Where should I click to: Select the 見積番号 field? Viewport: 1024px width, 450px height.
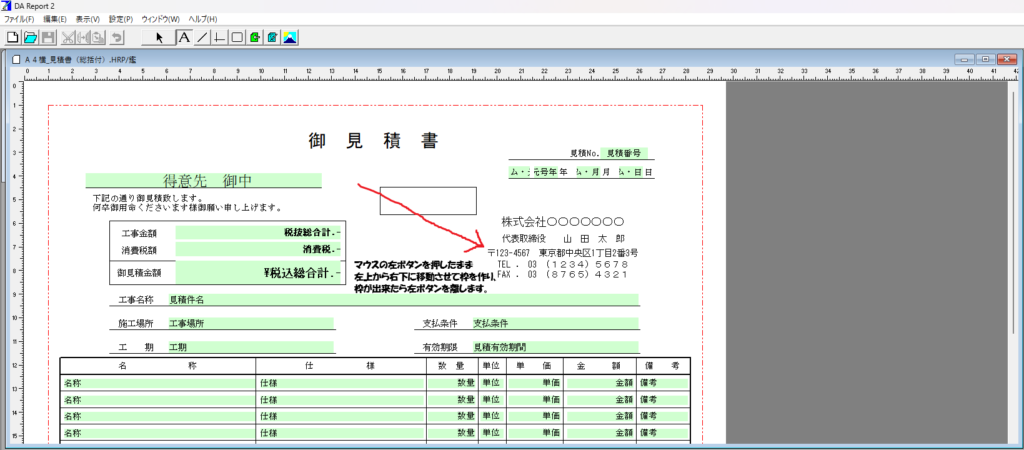click(x=624, y=153)
